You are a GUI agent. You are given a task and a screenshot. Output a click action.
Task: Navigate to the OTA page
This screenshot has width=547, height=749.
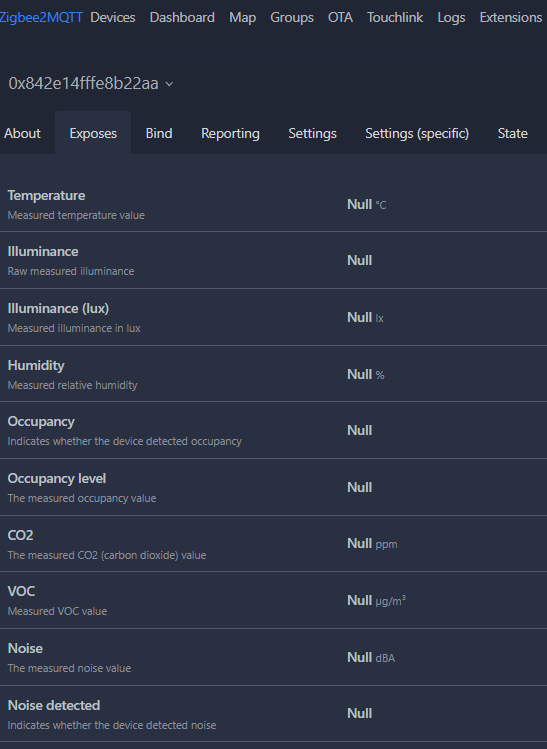click(x=340, y=18)
